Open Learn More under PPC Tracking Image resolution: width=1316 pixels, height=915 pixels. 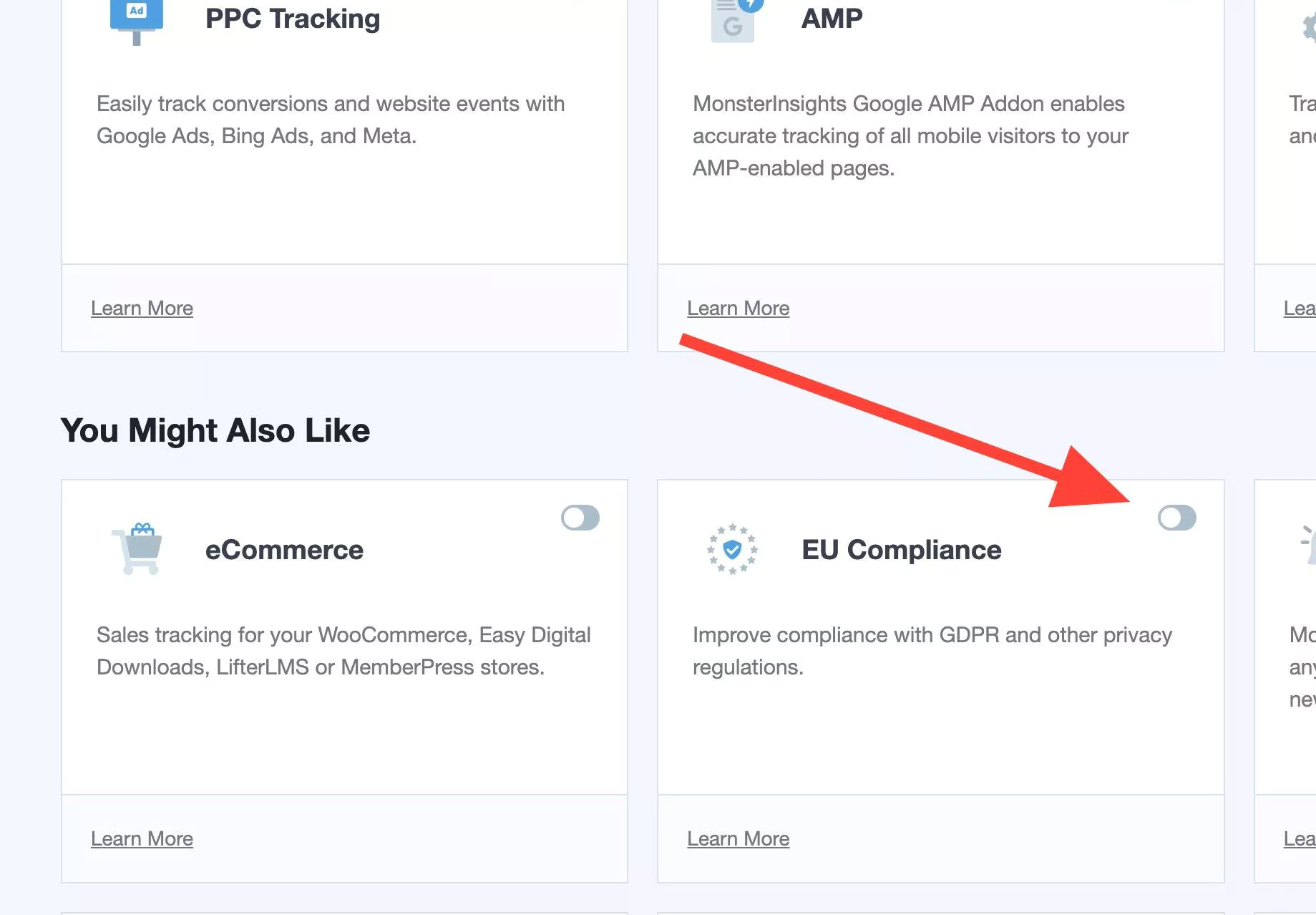click(x=142, y=308)
